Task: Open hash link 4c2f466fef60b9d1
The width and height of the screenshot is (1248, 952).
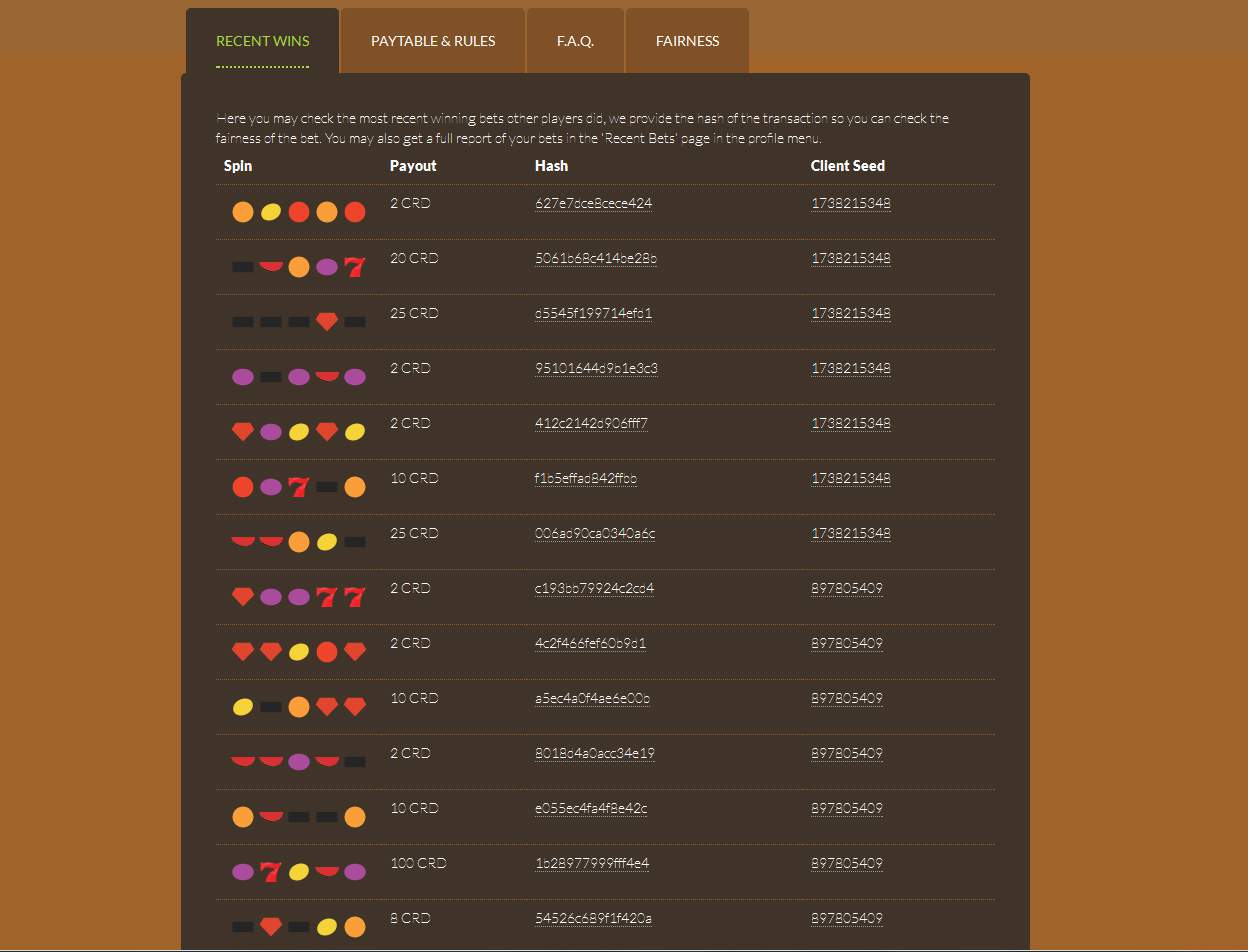Action: tap(590, 643)
